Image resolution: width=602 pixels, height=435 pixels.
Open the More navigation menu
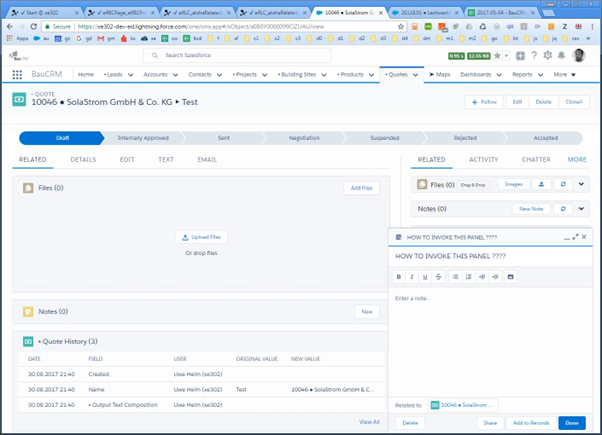click(x=565, y=74)
